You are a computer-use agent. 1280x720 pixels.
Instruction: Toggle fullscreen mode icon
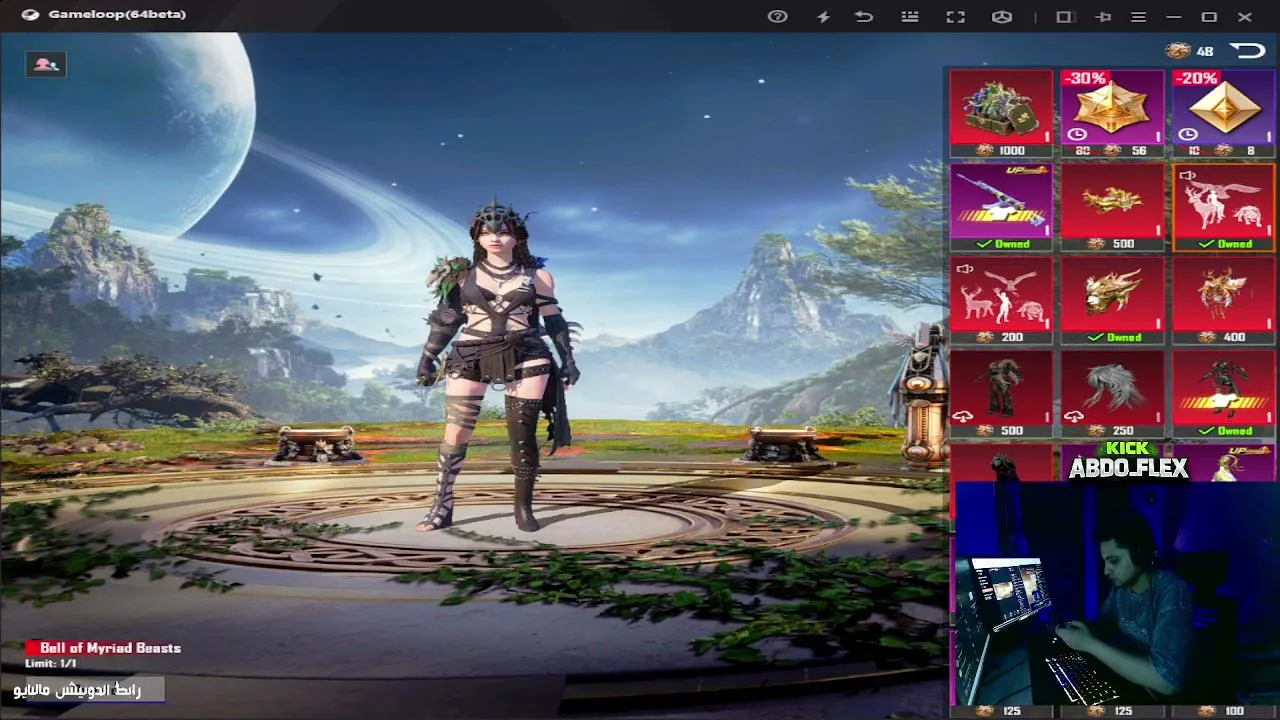click(956, 16)
